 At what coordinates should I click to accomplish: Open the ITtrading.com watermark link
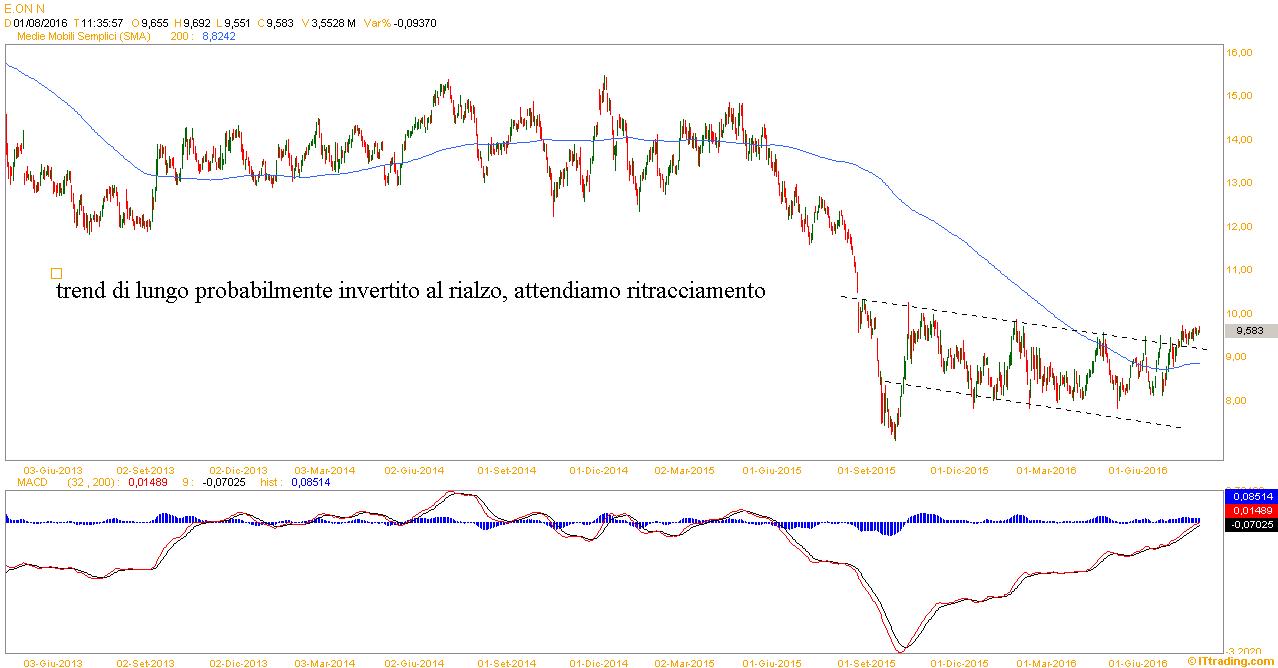coord(1231,661)
